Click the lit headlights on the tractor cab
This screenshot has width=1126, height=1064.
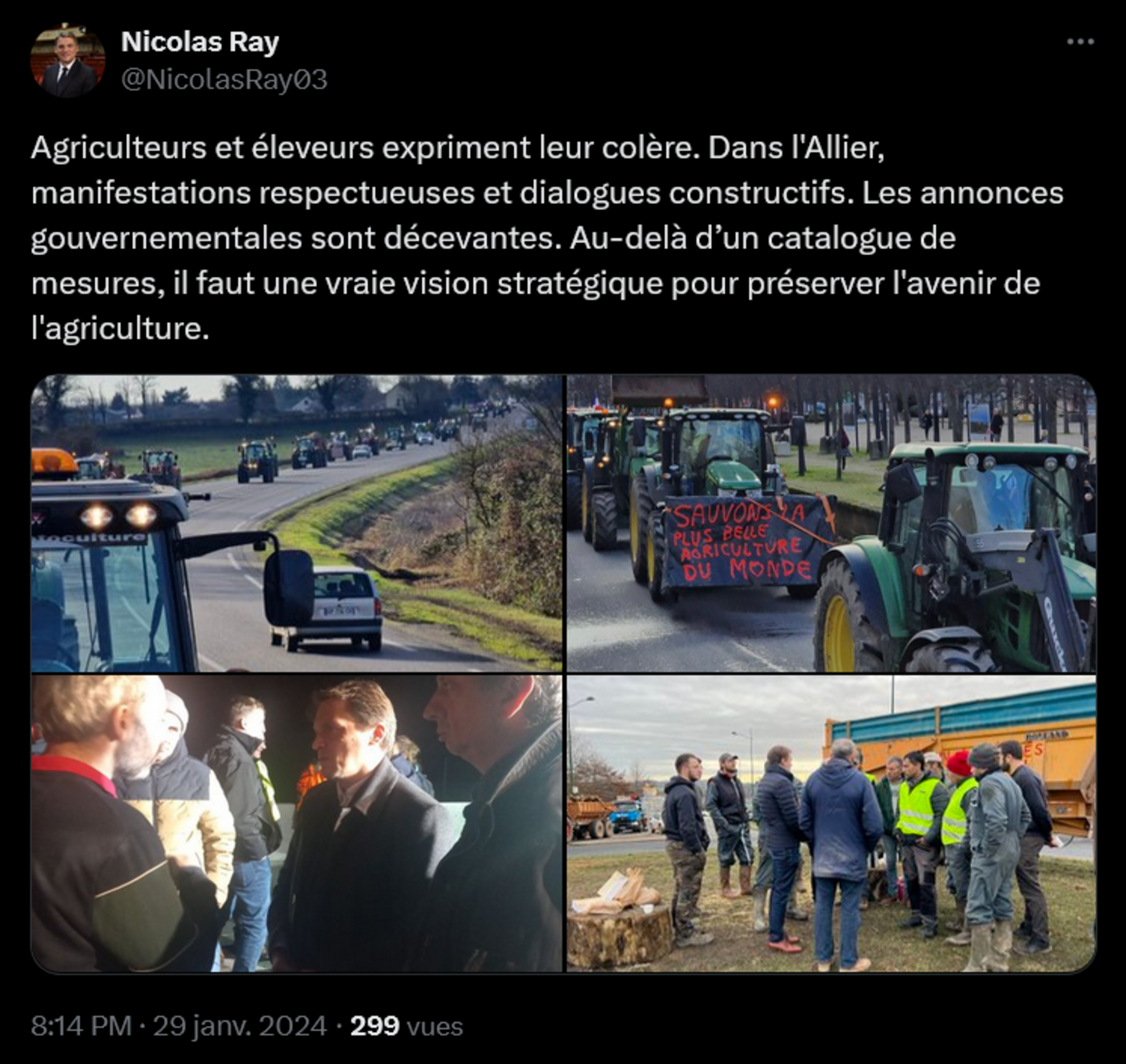pos(118,516)
